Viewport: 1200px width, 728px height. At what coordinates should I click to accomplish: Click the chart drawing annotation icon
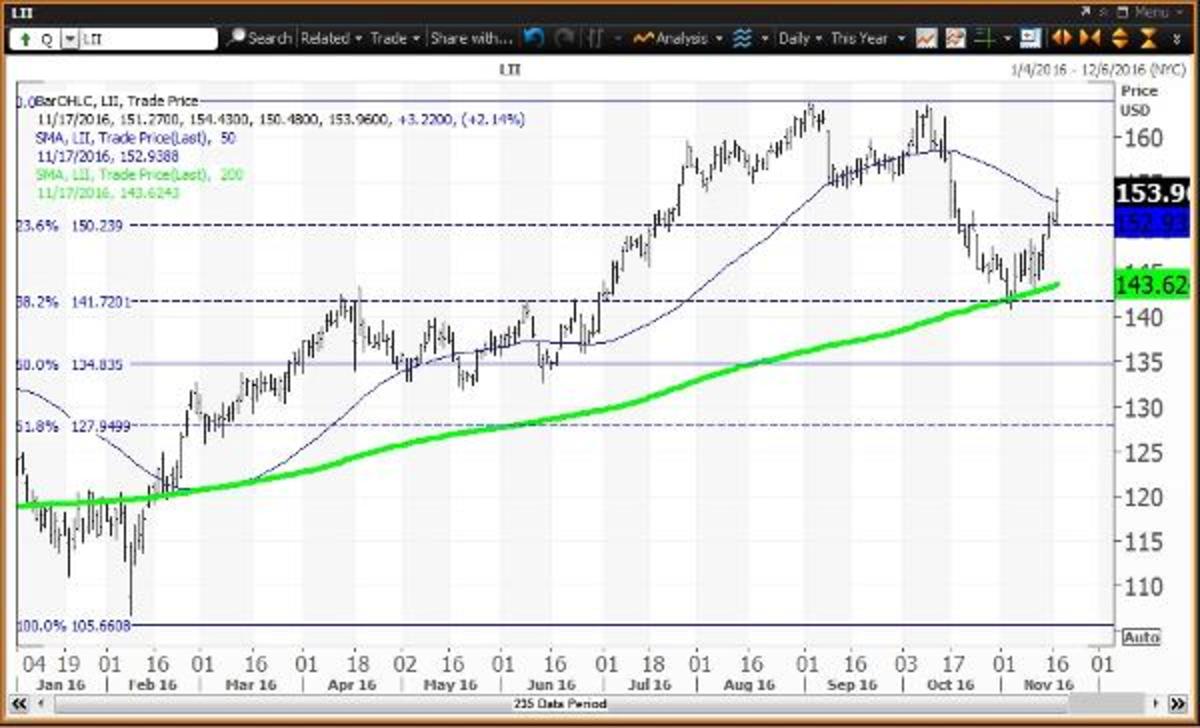point(956,39)
